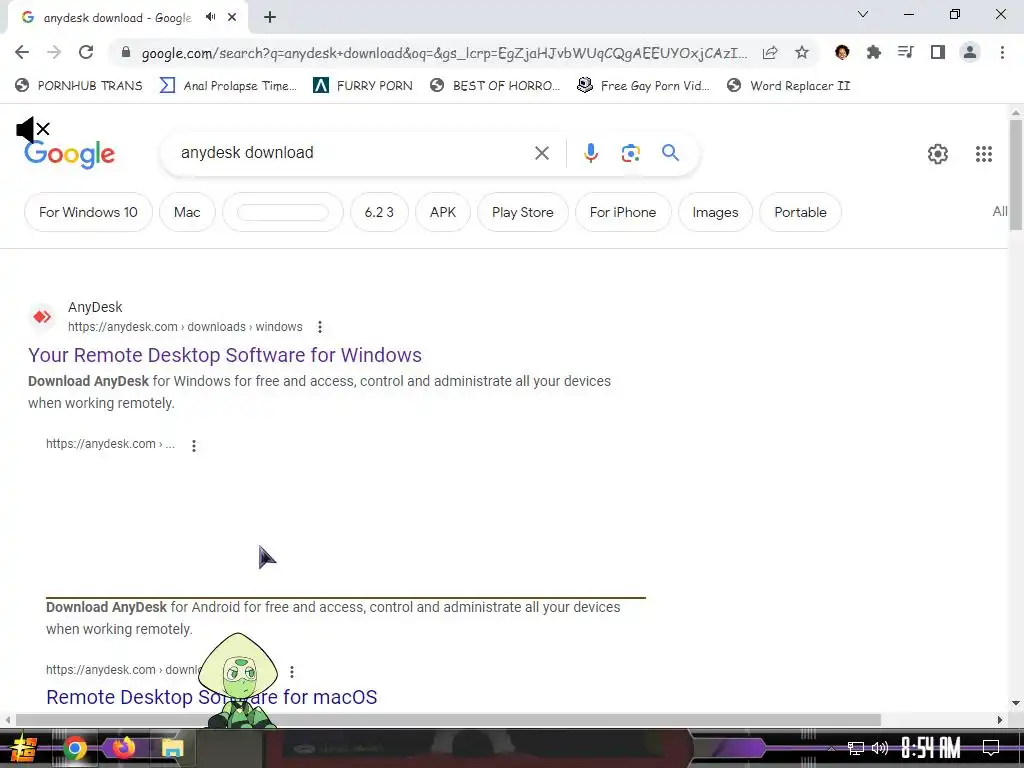Search by image with Google Lens
Screen dimensions: 1024x768
point(630,153)
